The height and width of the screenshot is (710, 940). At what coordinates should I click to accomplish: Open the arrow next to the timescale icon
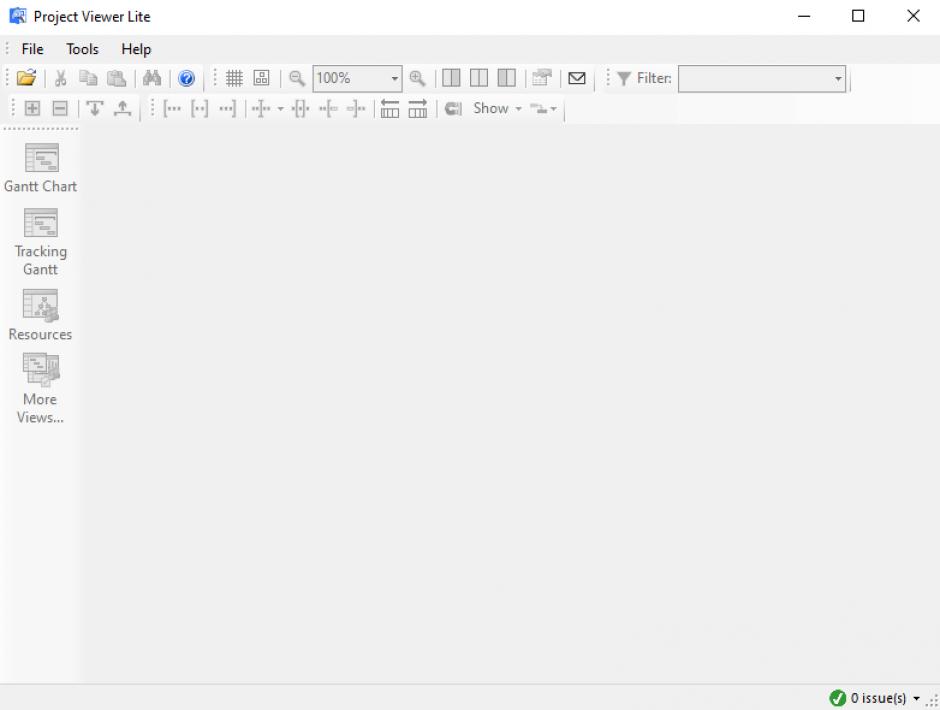pyautogui.click(x=280, y=109)
